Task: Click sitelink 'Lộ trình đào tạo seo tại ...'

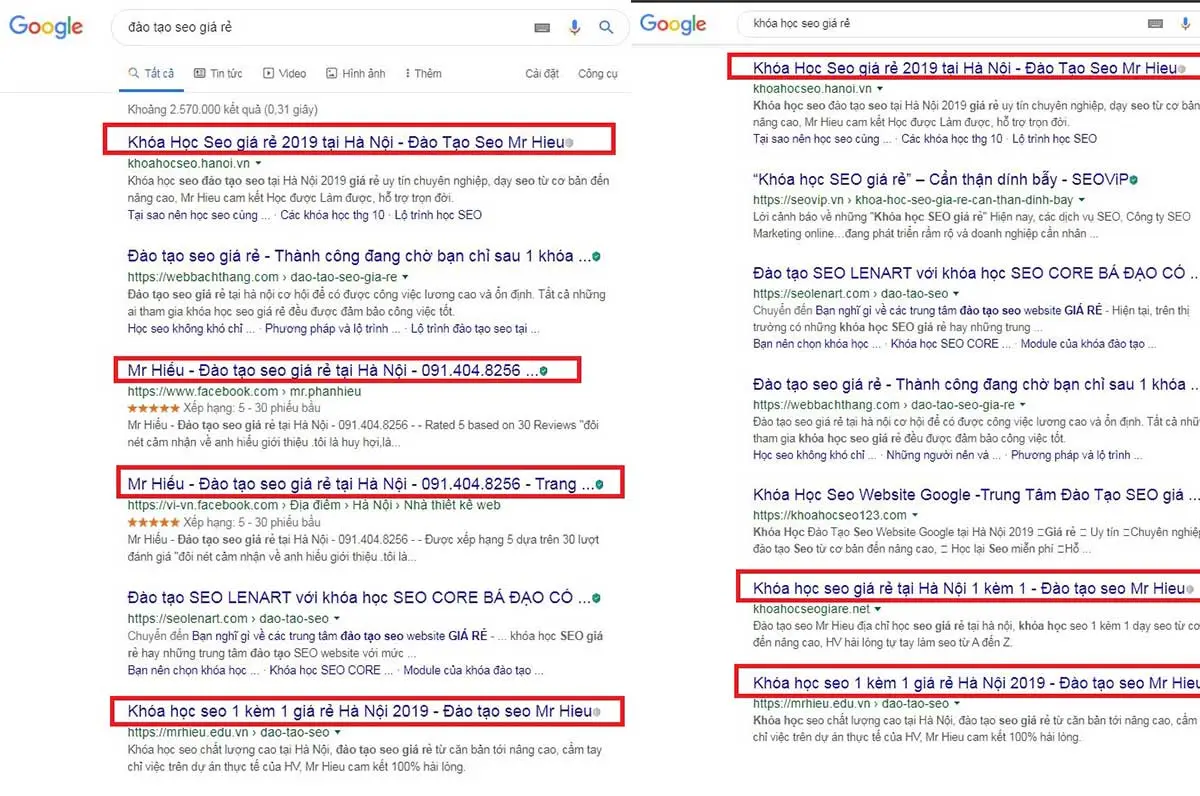Action: [475, 329]
